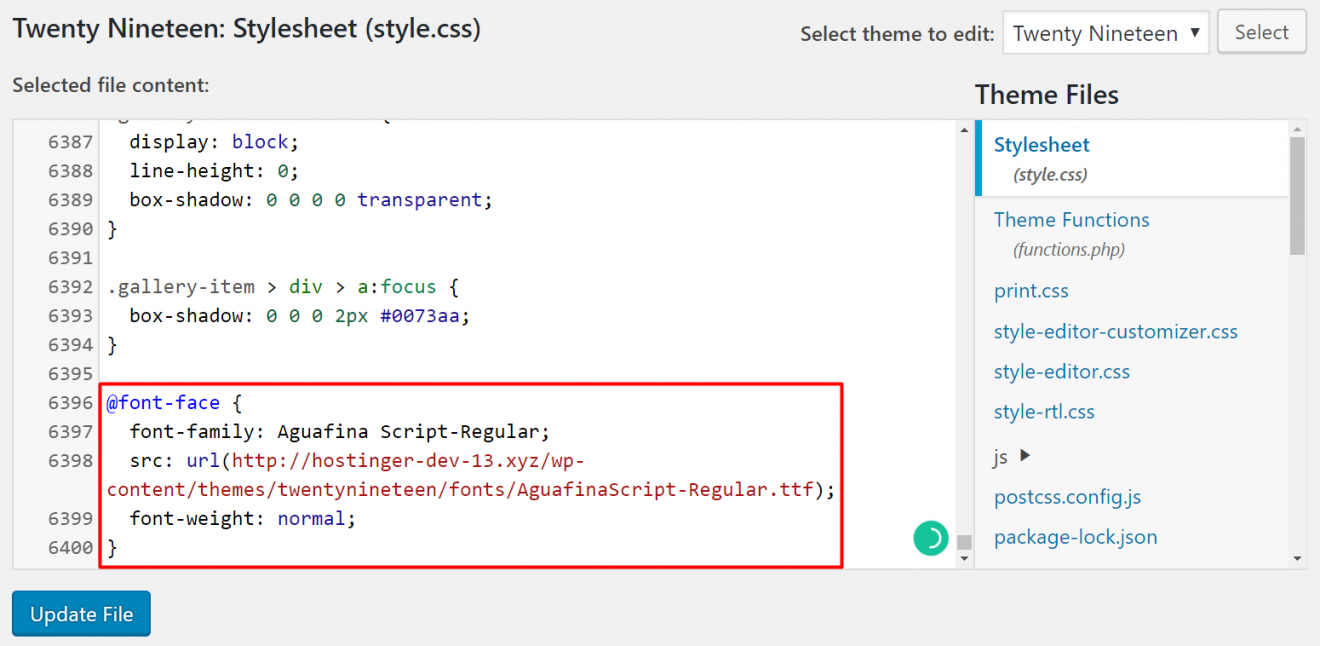Click the green Grammarly icon in editor
1320x646 pixels.
(930, 538)
